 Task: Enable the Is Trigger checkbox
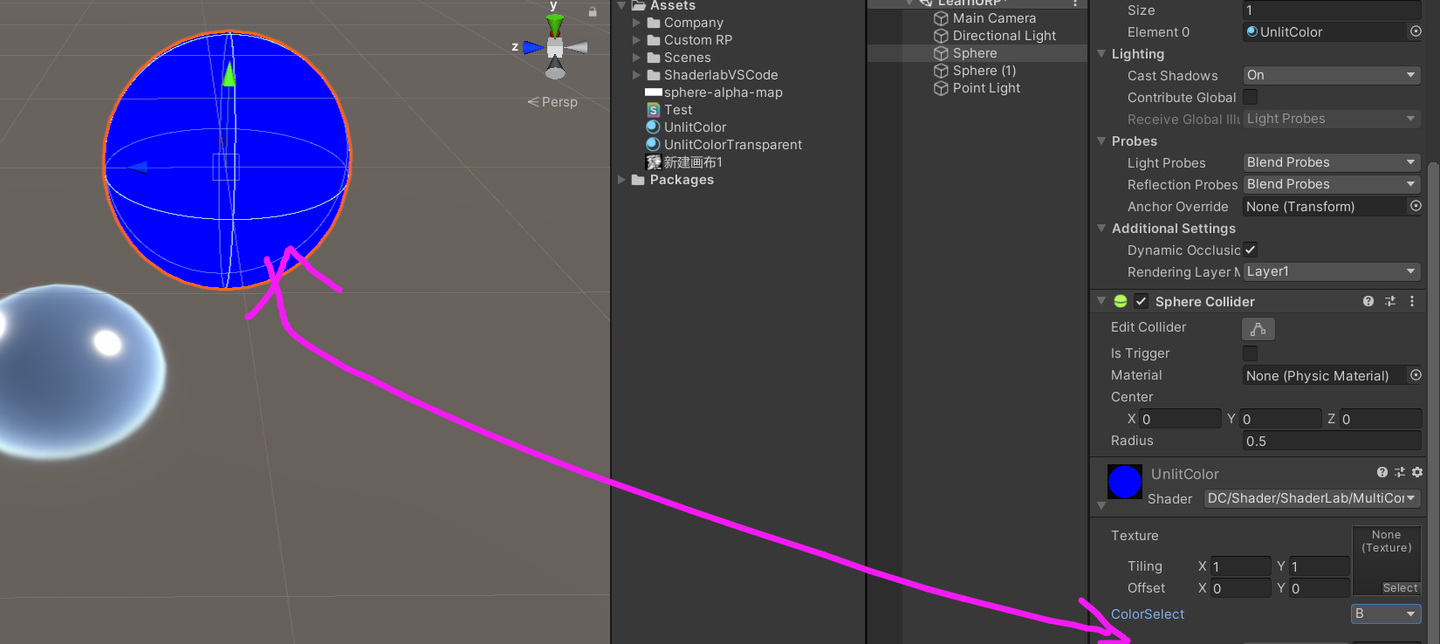[1249, 353]
